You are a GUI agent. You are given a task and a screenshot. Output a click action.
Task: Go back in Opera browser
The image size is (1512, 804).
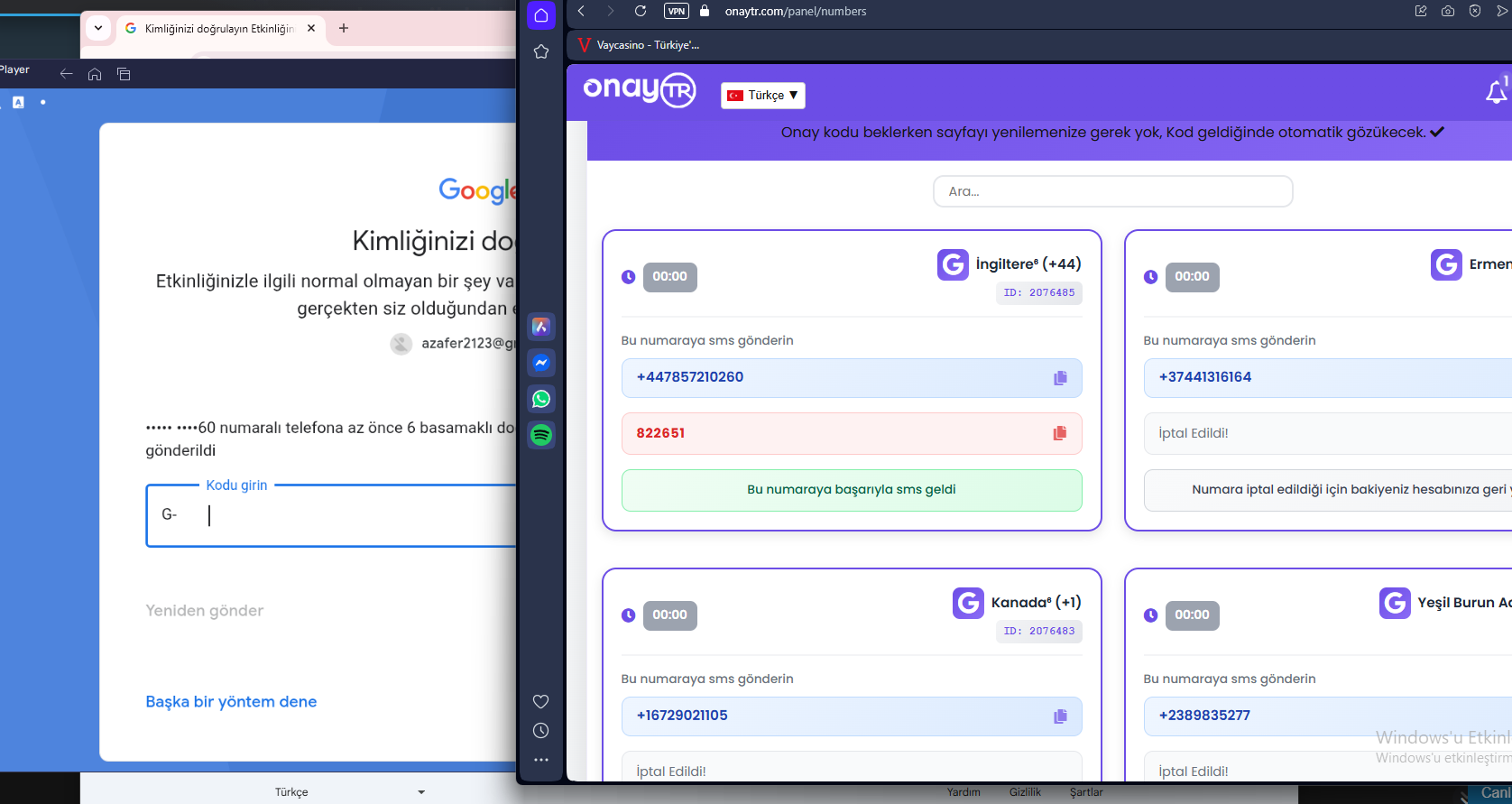pos(582,11)
